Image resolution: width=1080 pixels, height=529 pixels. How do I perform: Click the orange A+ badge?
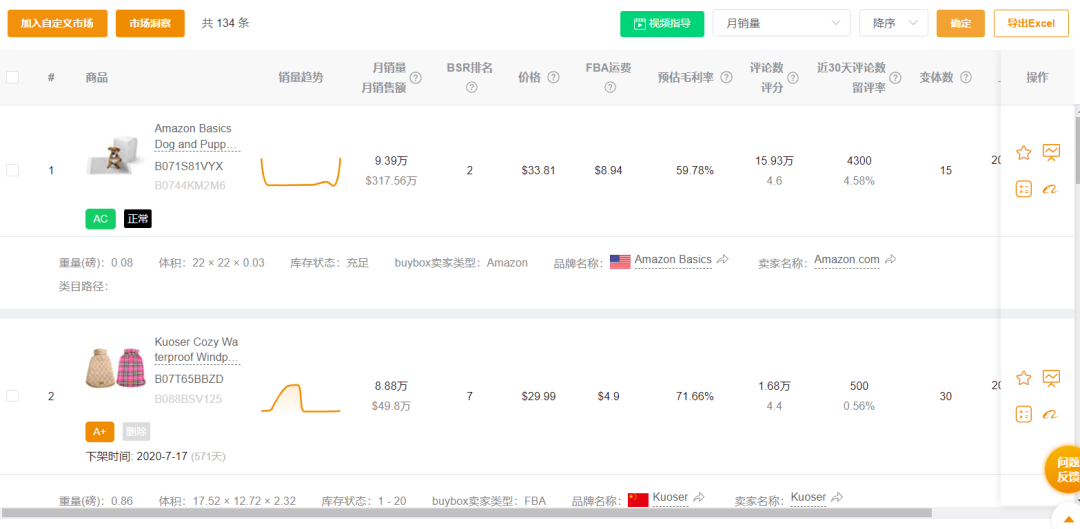click(100, 432)
